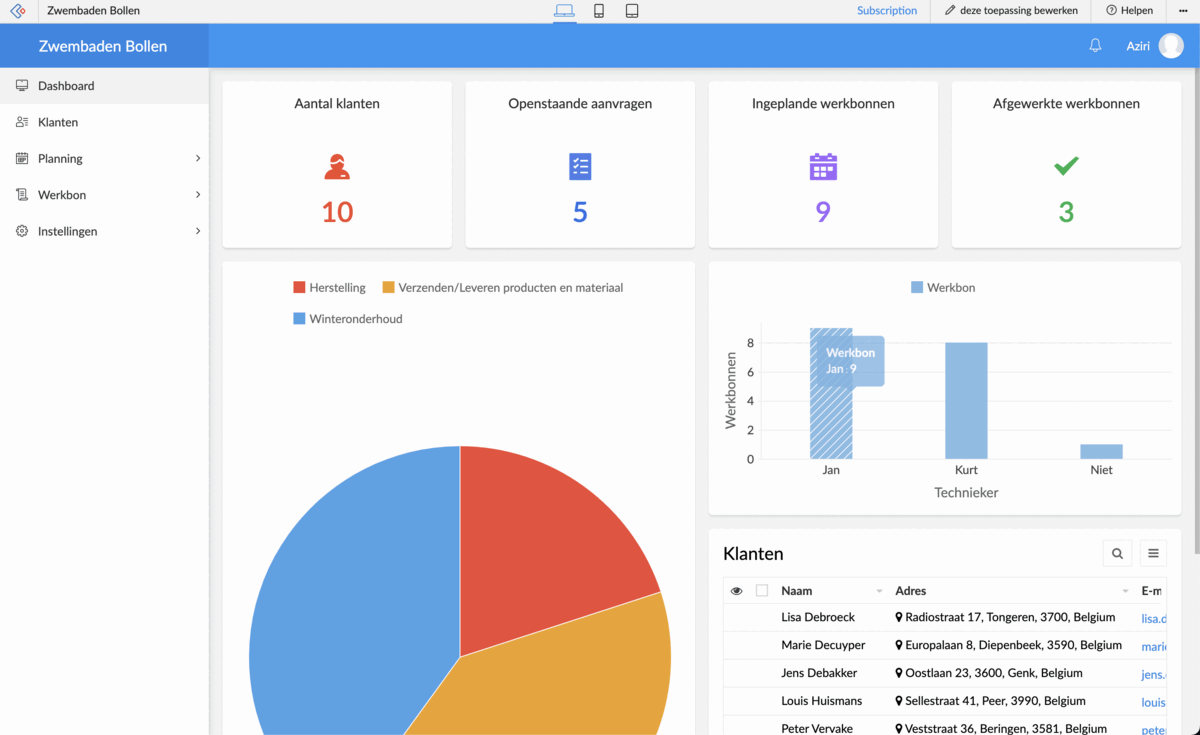
Task: Toggle Werkbon series in bar chart legend
Action: [x=942, y=288]
